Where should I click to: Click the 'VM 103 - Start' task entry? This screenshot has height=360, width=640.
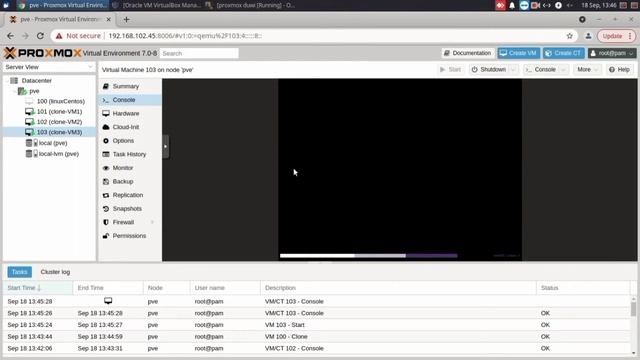pos(318,325)
